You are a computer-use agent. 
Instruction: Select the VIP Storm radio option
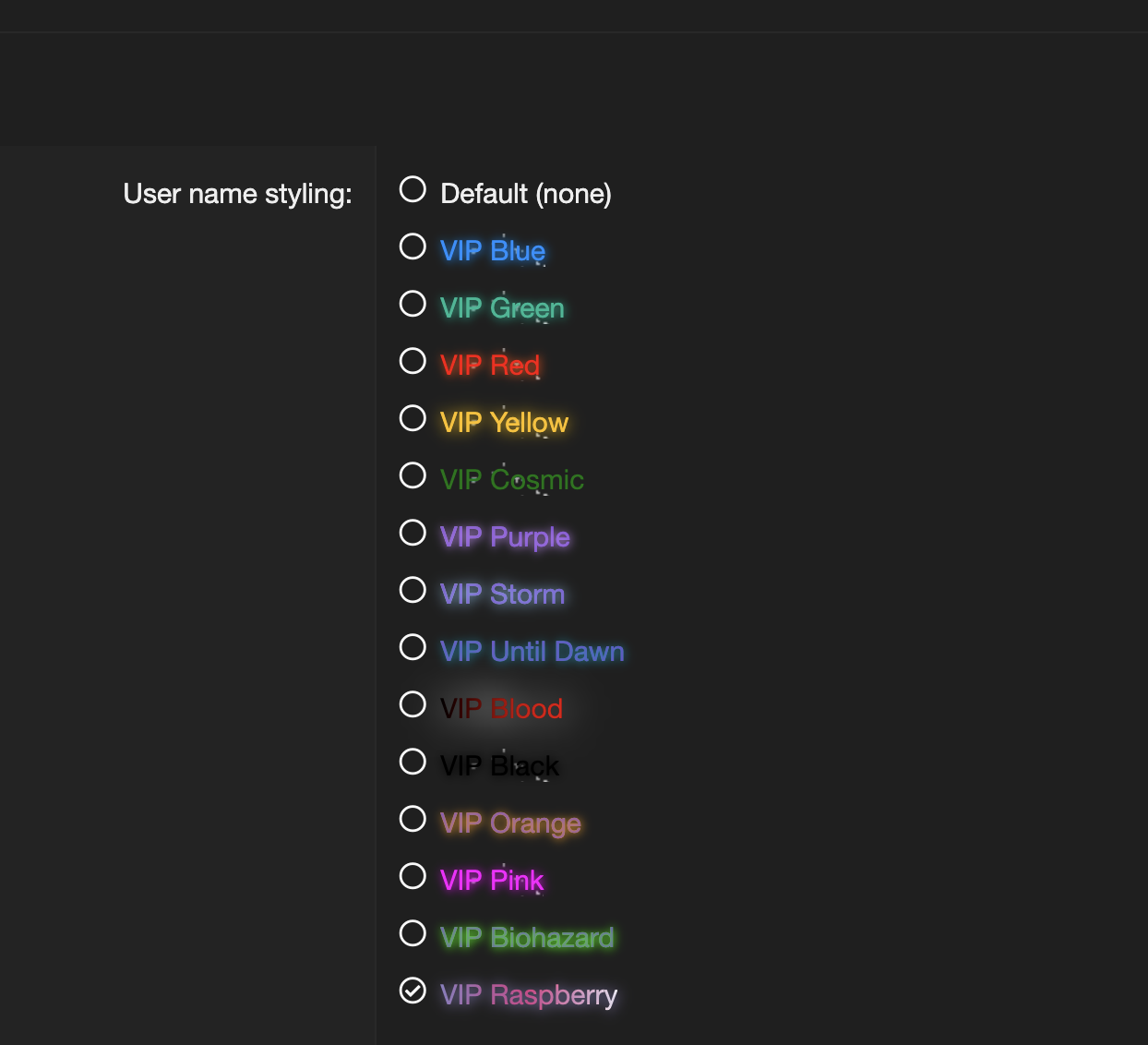coord(413,590)
